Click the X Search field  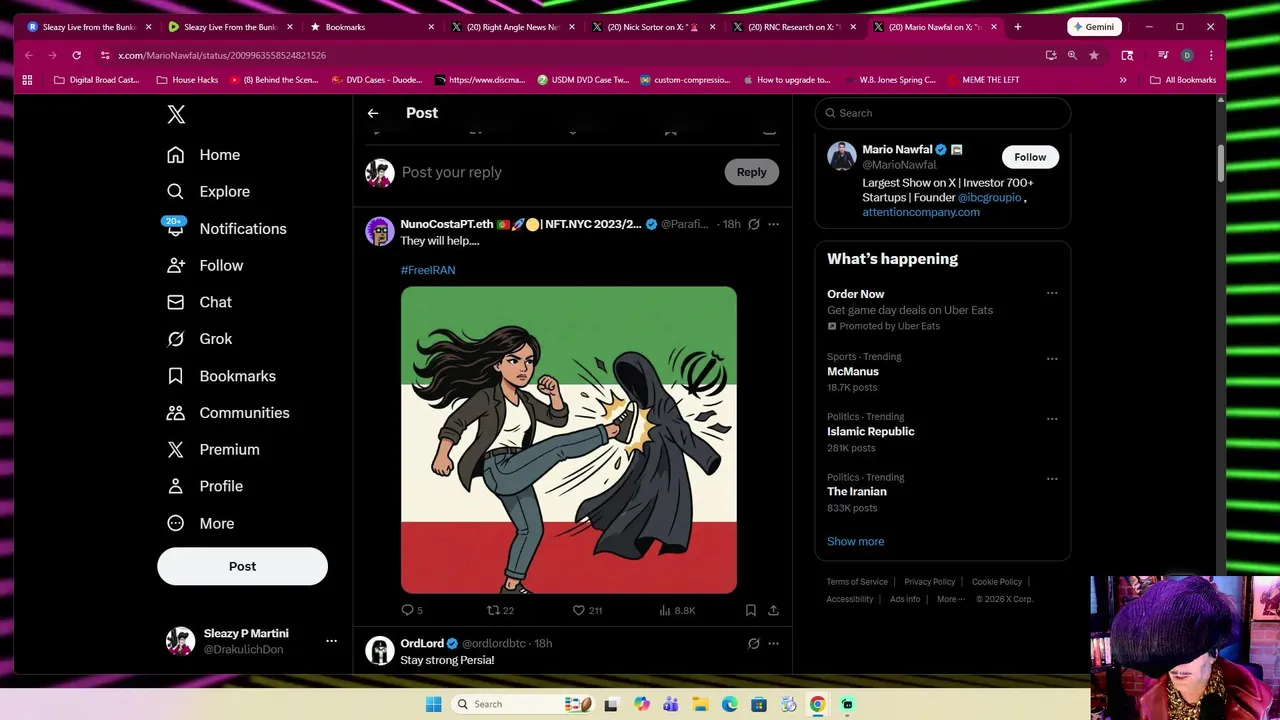click(x=942, y=113)
